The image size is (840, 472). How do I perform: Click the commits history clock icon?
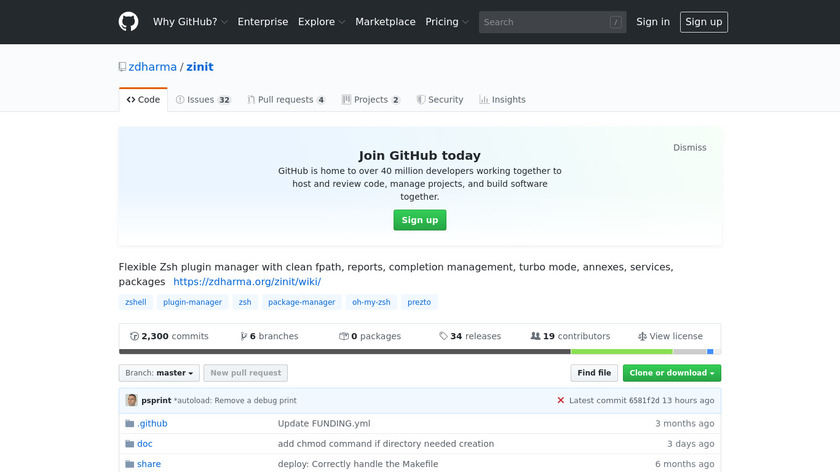134,336
